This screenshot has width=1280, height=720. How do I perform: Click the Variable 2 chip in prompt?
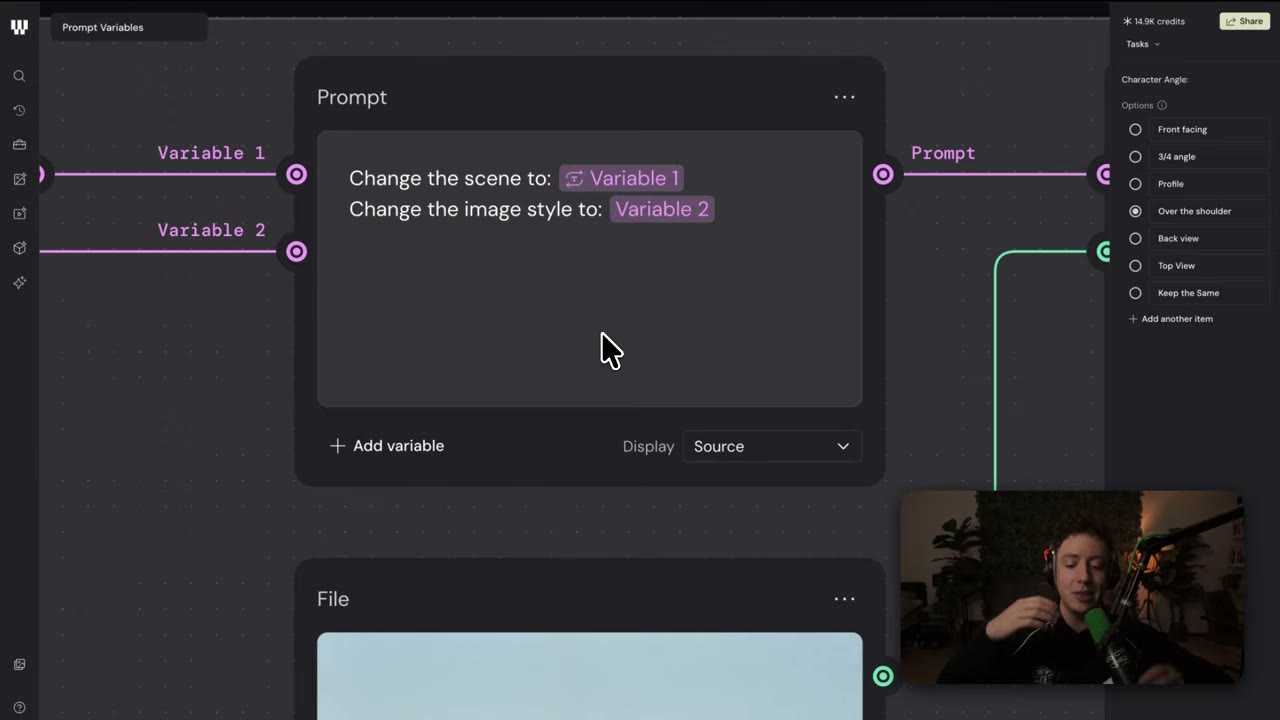(662, 209)
